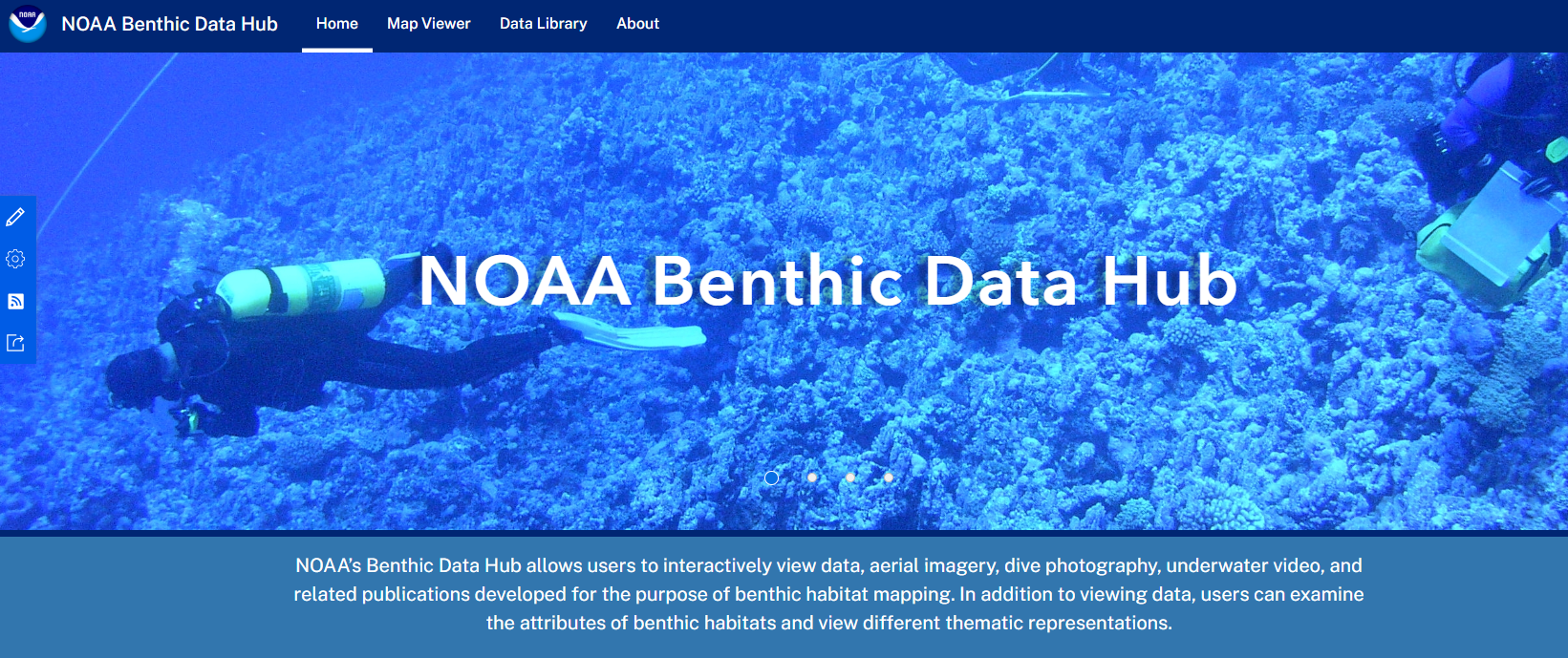The image size is (1568, 658).
Task: Jump to the fourth carousel slide dot
Action: pyautogui.click(x=889, y=478)
